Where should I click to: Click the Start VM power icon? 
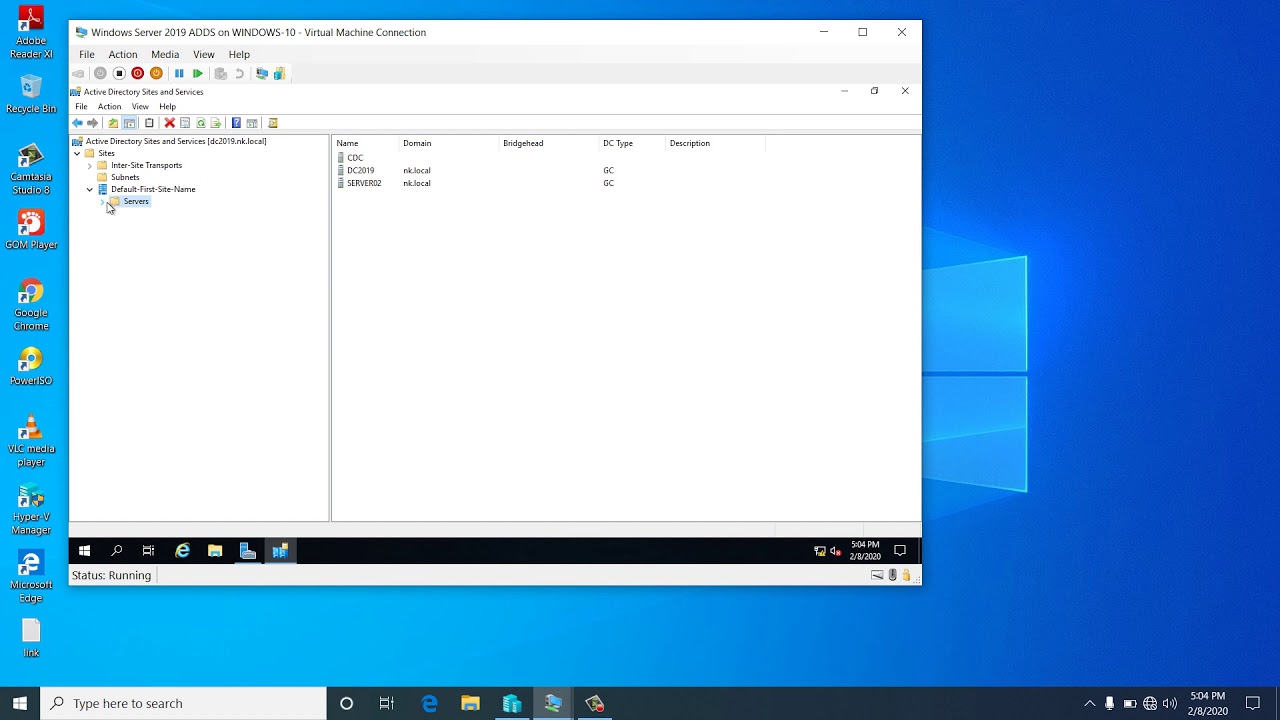point(100,73)
